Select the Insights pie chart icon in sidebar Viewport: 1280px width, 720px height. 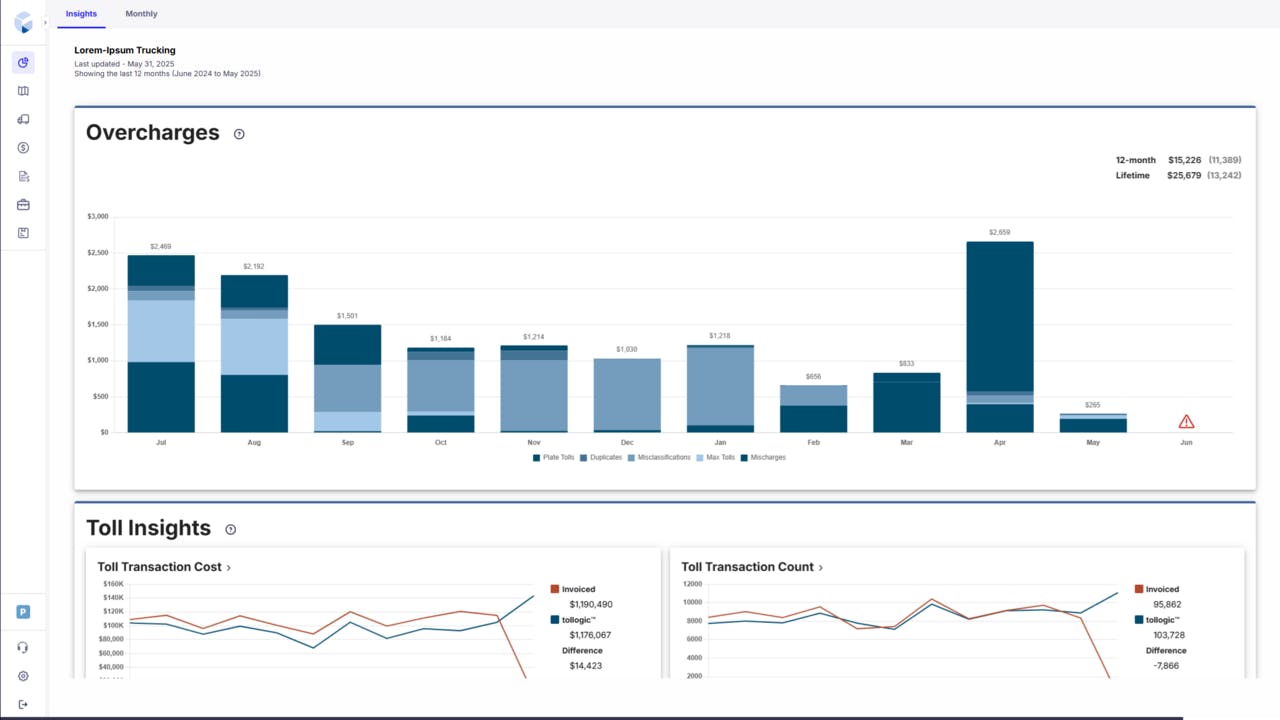pos(22,62)
